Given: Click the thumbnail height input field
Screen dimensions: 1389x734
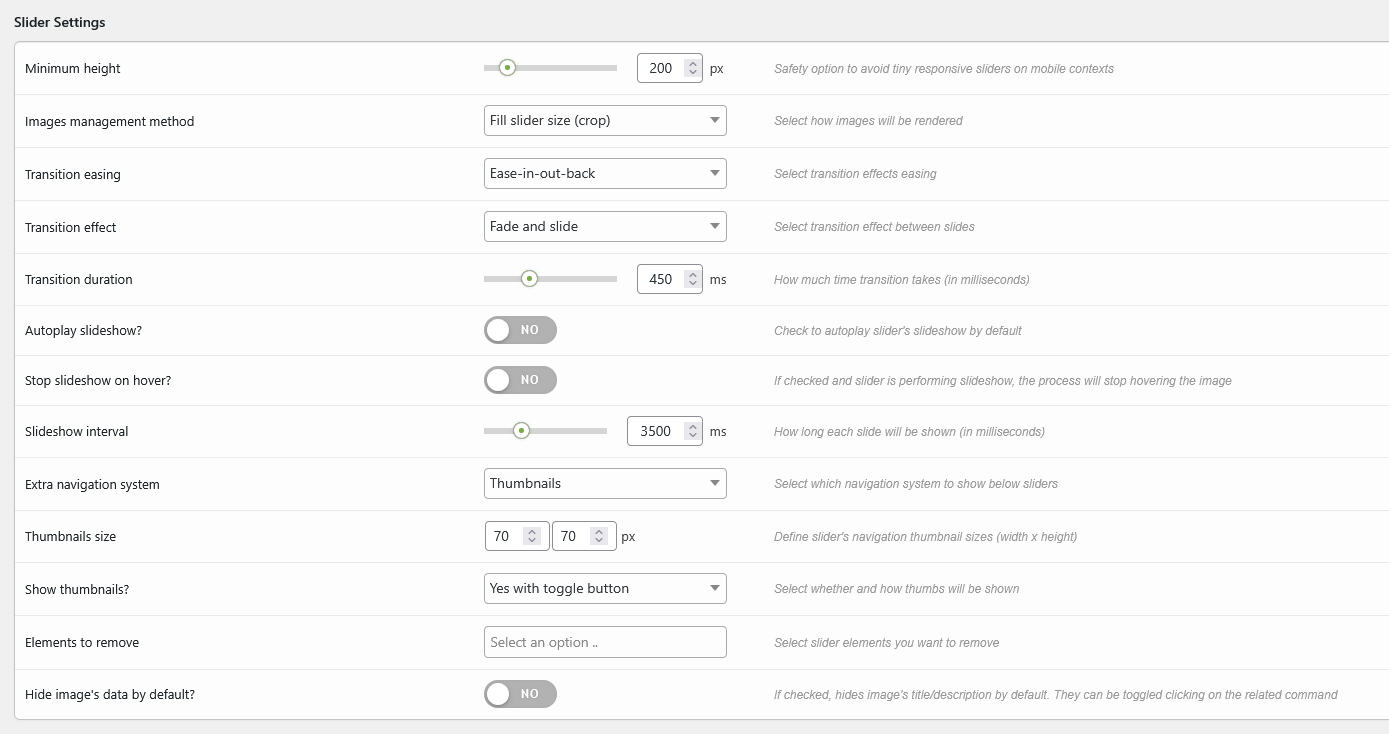Looking at the screenshot, I should tap(569, 536).
